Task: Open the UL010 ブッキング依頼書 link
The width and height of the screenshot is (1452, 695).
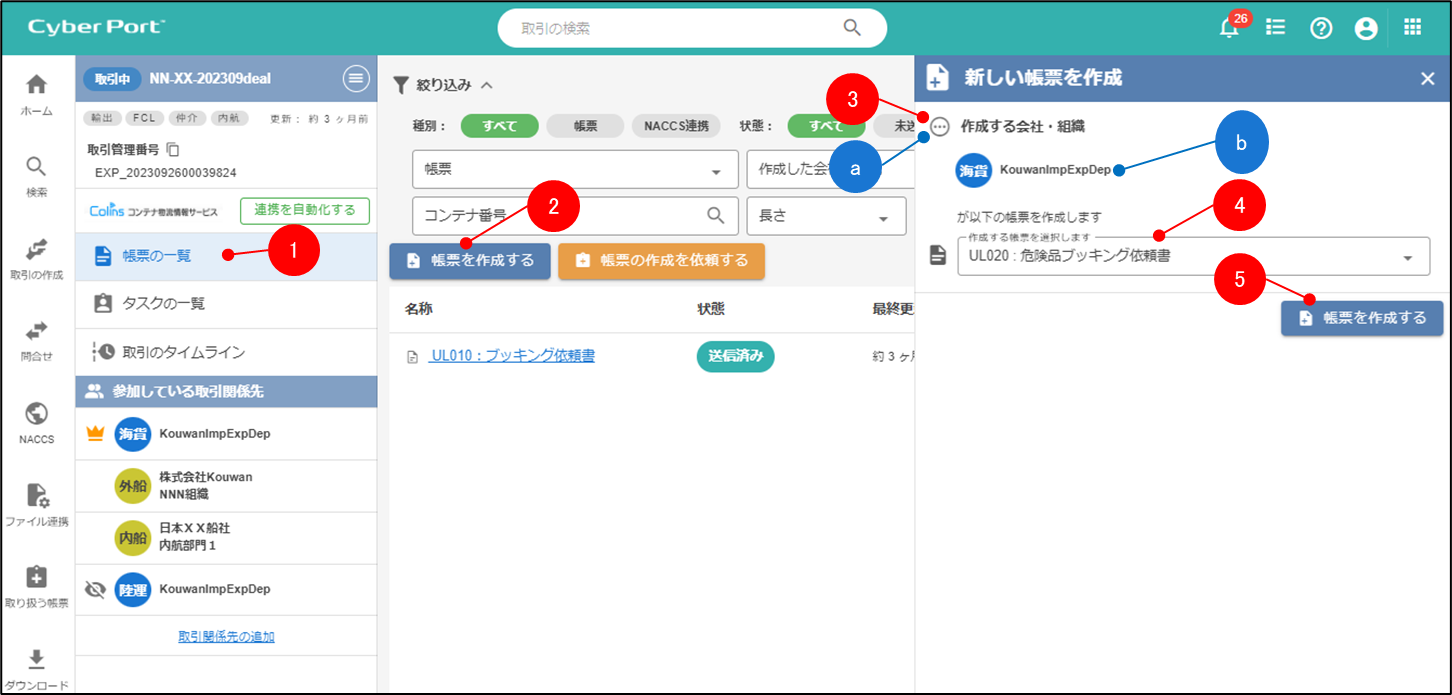Action: (511, 356)
